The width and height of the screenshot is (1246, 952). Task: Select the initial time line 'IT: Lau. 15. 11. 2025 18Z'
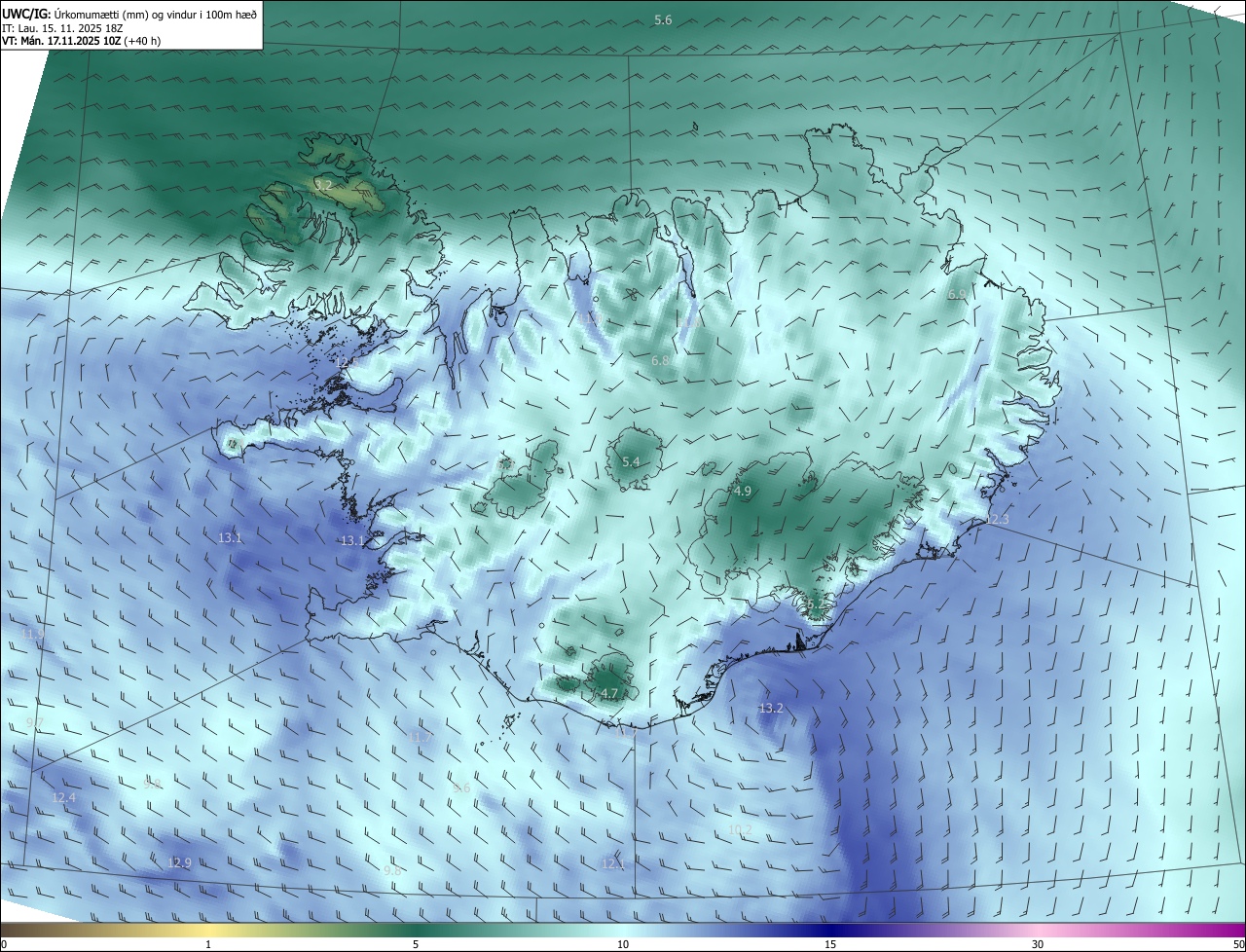coord(64,28)
